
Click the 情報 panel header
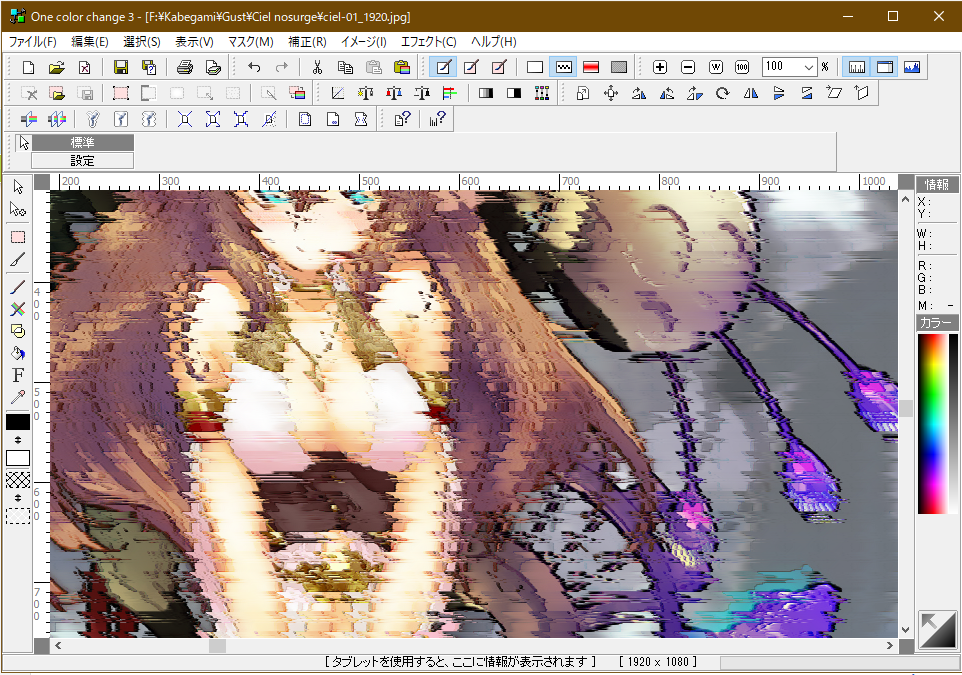coord(937,184)
